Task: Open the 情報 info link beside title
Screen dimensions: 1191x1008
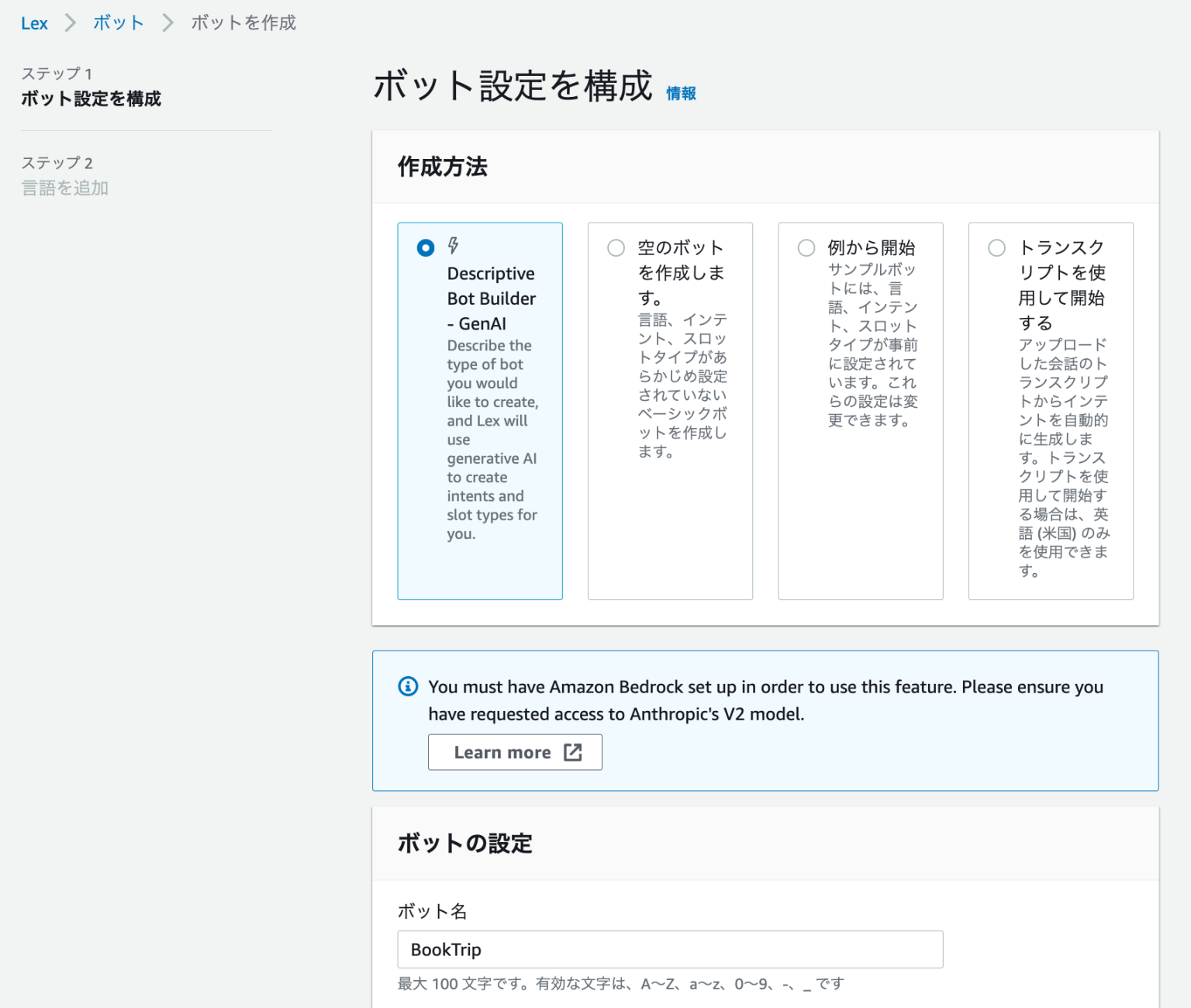Action: [681, 93]
